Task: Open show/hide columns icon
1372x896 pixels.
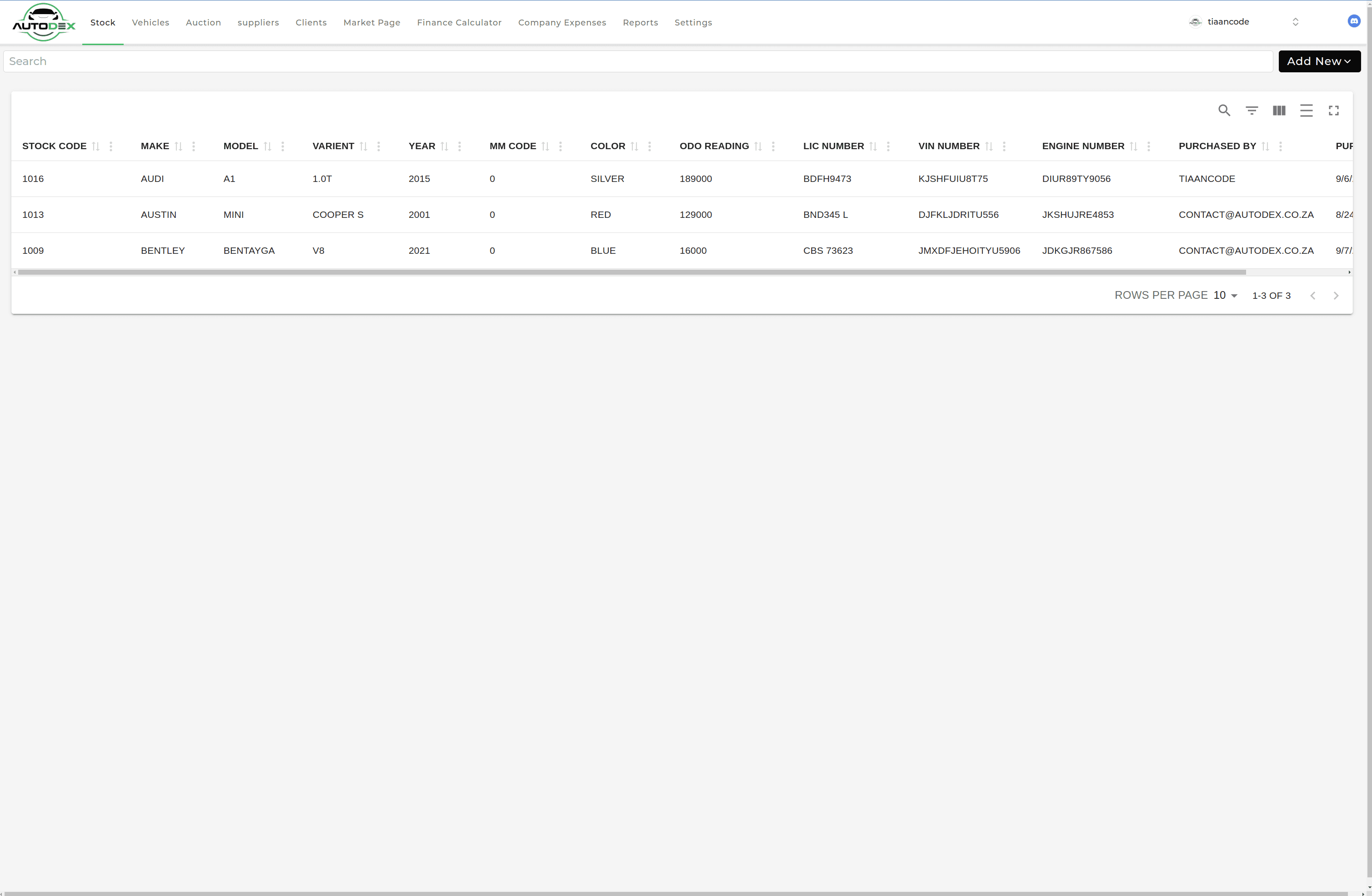Action: 1279,110
